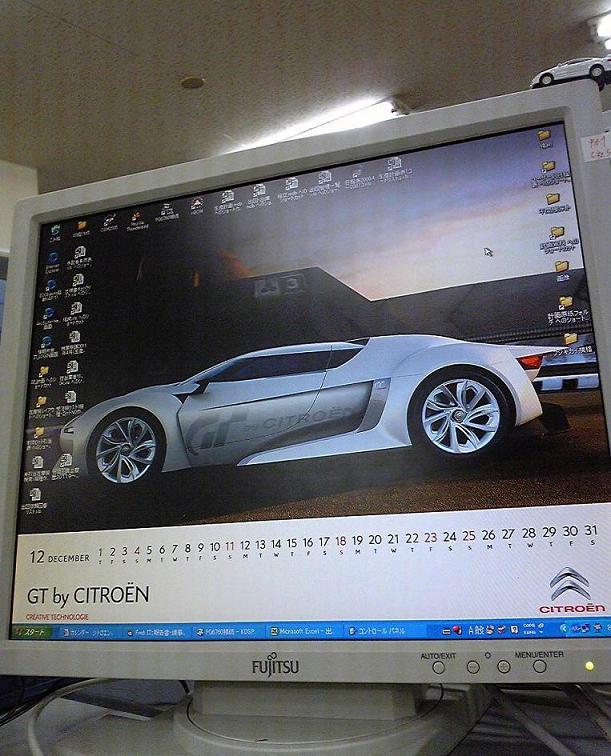Open the ランキング folder on the desktop

tap(572, 343)
